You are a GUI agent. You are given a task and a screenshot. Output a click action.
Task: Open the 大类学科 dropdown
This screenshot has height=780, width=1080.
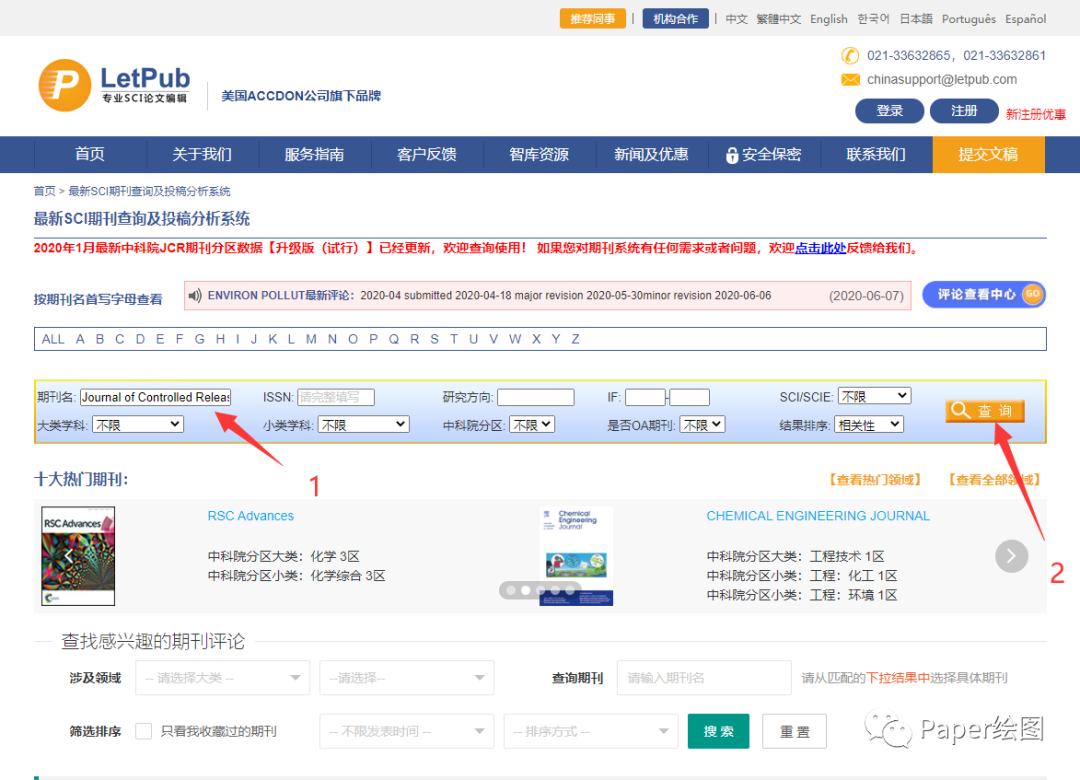[138, 424]
